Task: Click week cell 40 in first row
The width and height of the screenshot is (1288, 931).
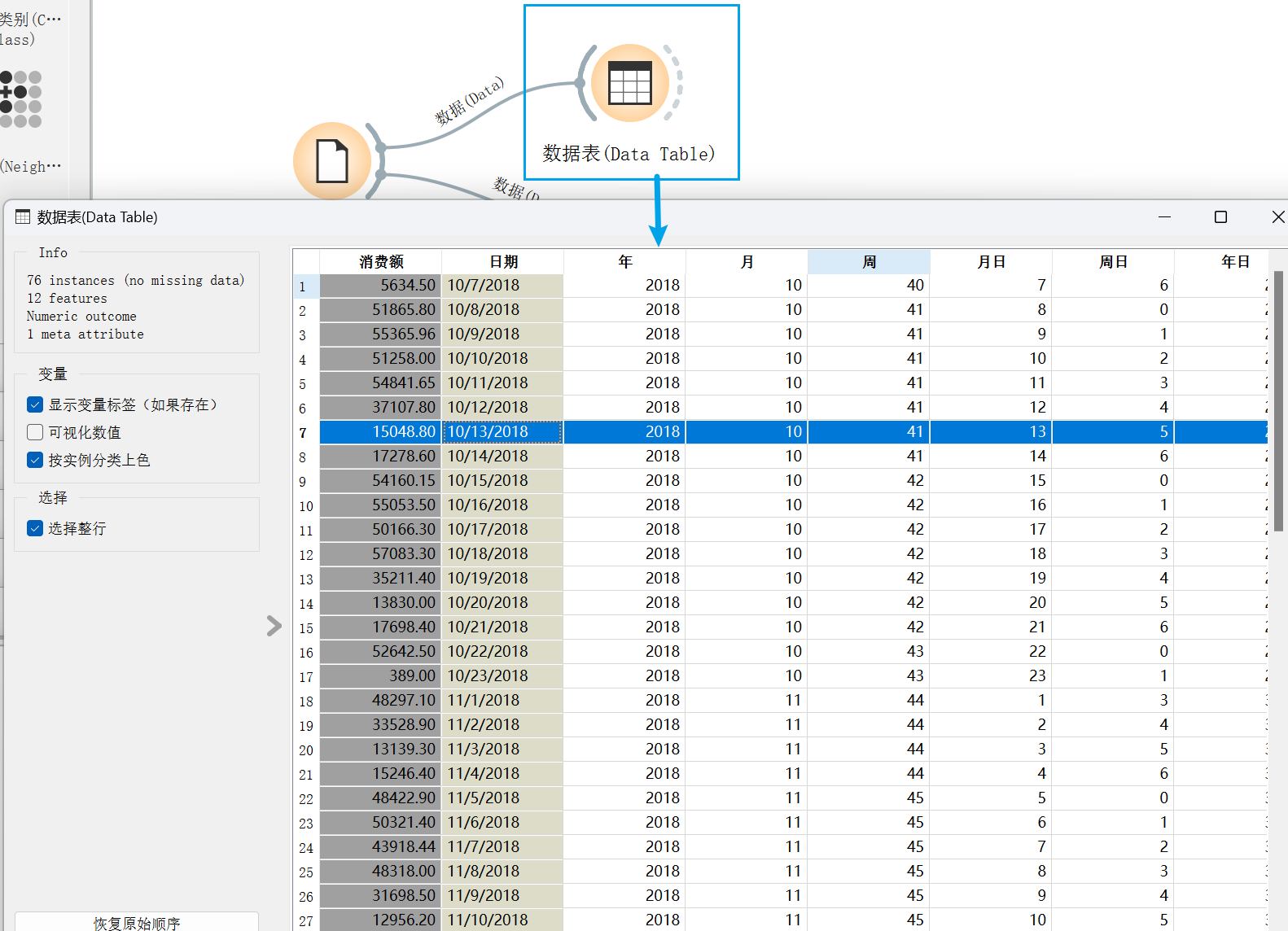Action: [x=870, y=286]
